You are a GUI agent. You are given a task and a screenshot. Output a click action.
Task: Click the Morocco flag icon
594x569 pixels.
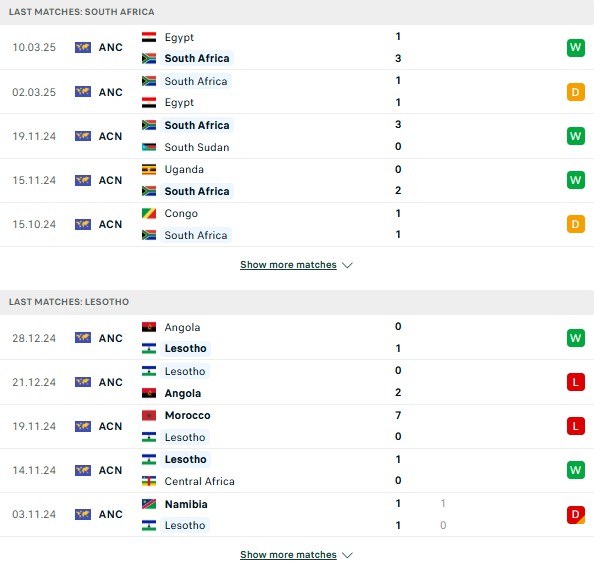pyautogui.click(x=149, y=415)
